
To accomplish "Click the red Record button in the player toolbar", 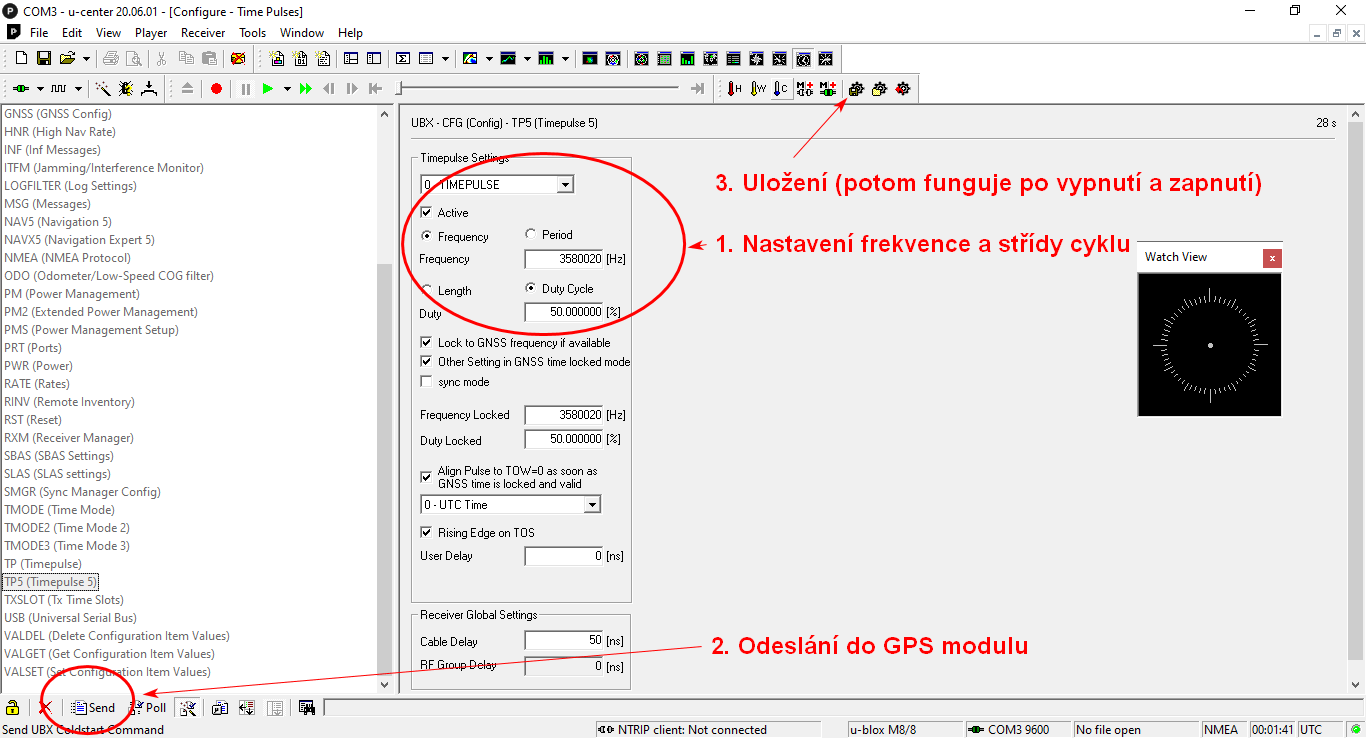I will click(217, 89).
